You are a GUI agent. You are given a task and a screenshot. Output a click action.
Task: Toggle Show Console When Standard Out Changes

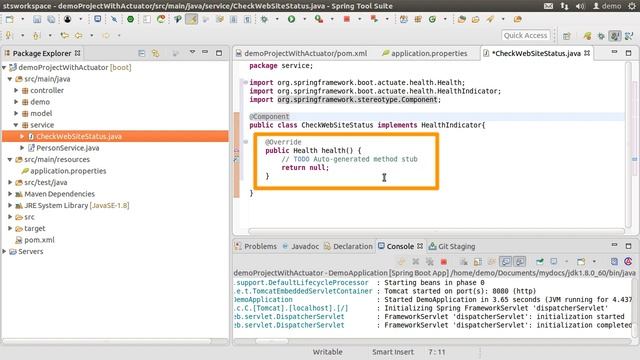[x=505, y=262]
